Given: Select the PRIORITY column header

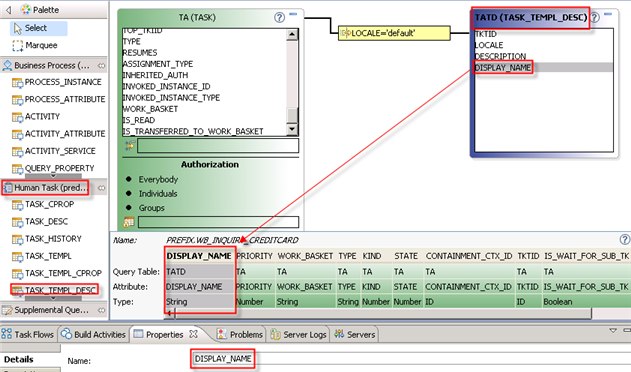Looking at the screenshot, I should 255,256.
